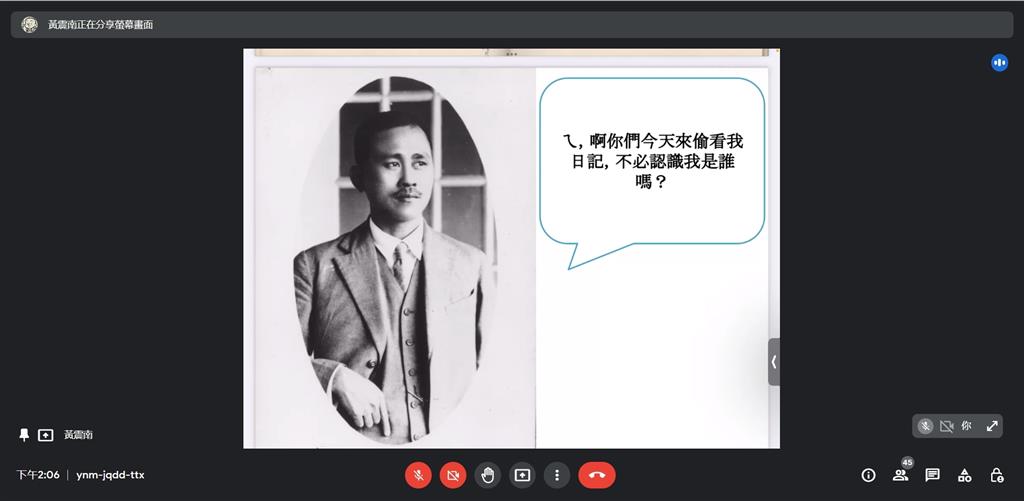Image resolution: width=1024 pixels, height=501 pixels.
Task: Raise your hand
Action: point(488,476)
